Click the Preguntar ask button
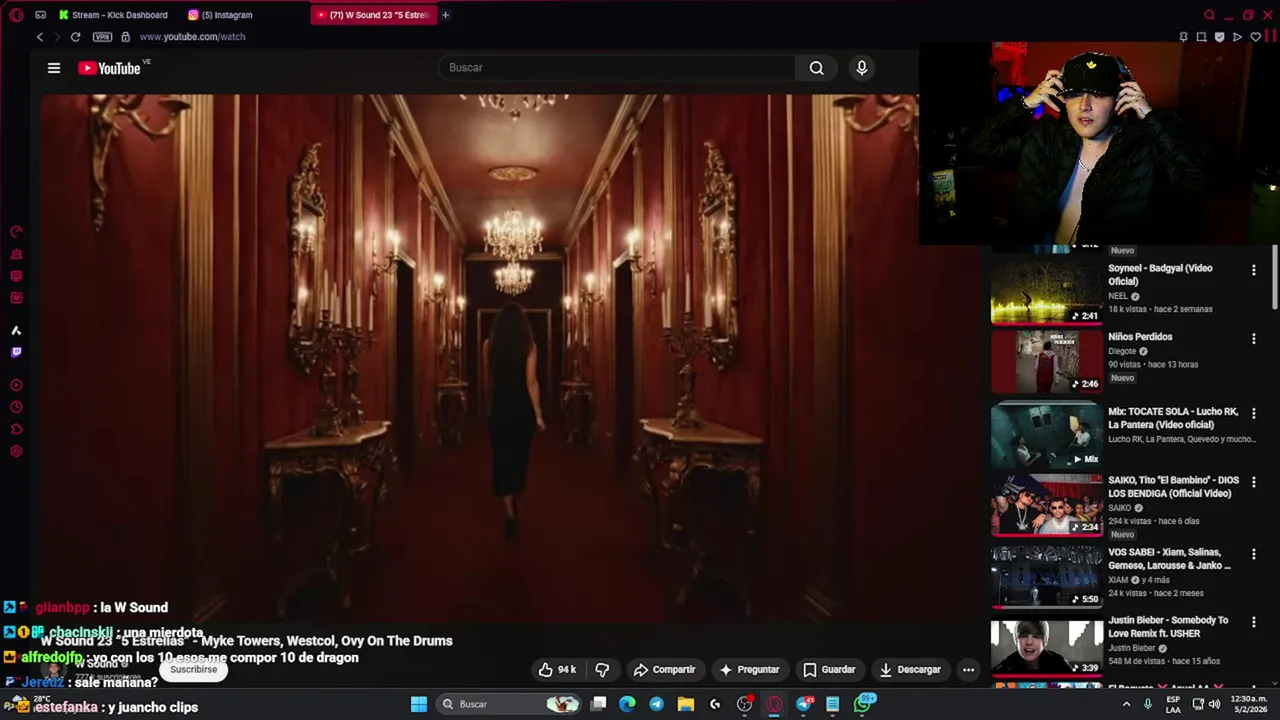Viewport: 1280px width, 720px height. pyautogui.click(x=749, y=670)
